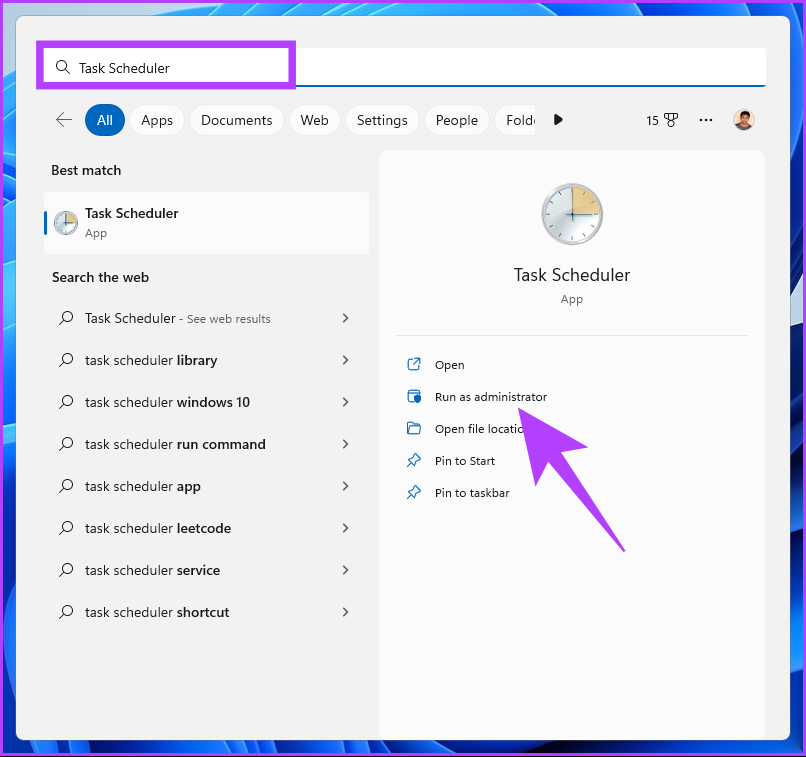Switch to the Apps filter tab
Screen dimensions: 806x757
(x=157, y=120)
